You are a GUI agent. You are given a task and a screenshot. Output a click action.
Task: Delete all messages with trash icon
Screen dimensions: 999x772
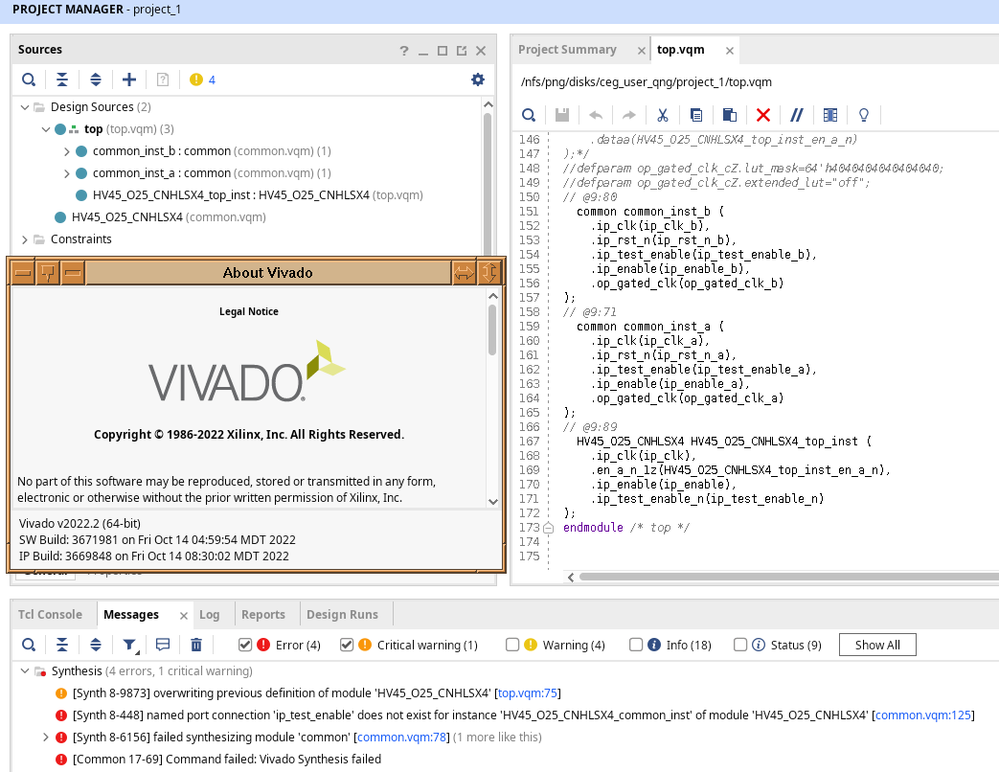click(x=196, y=645)
